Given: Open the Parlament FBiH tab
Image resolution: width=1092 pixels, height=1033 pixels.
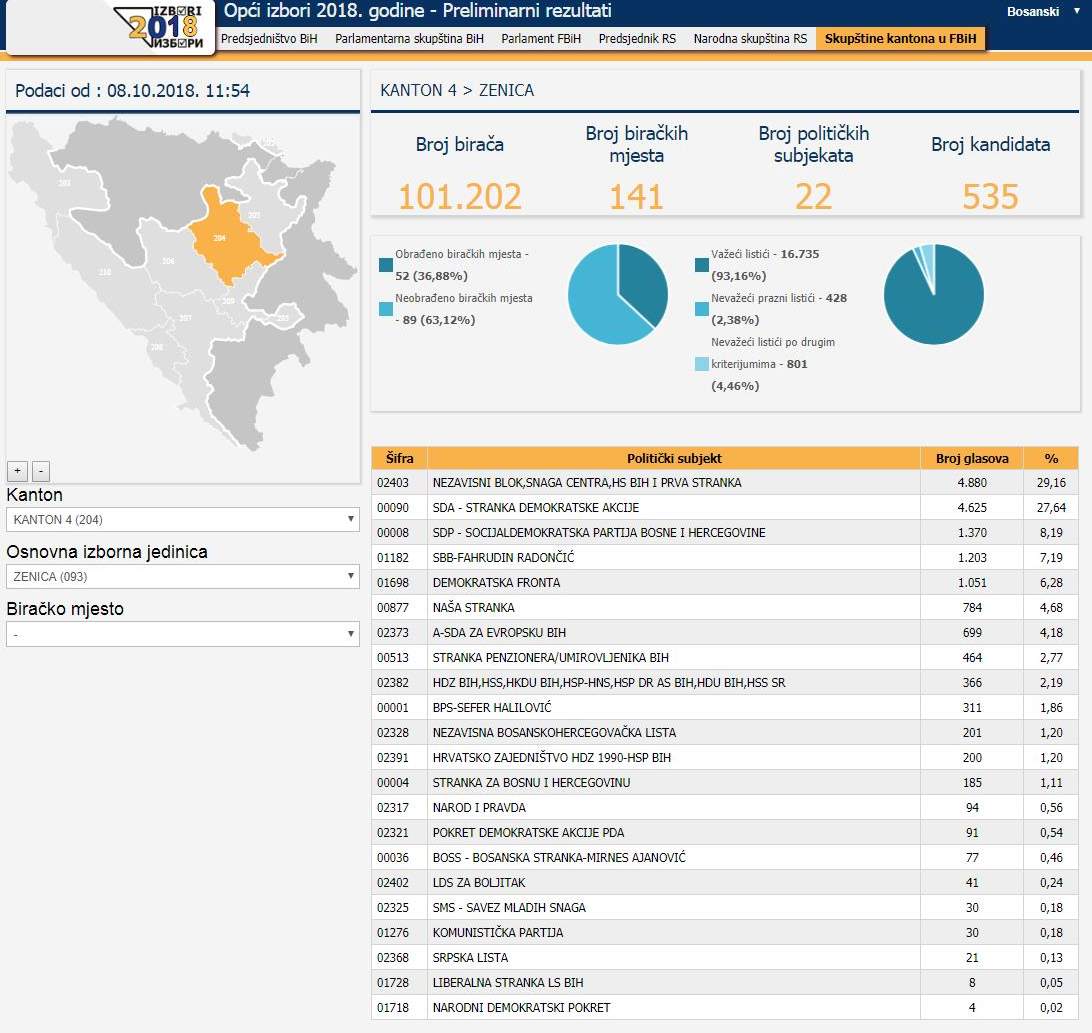Looking at the screenshot, I should click(541, 39).
